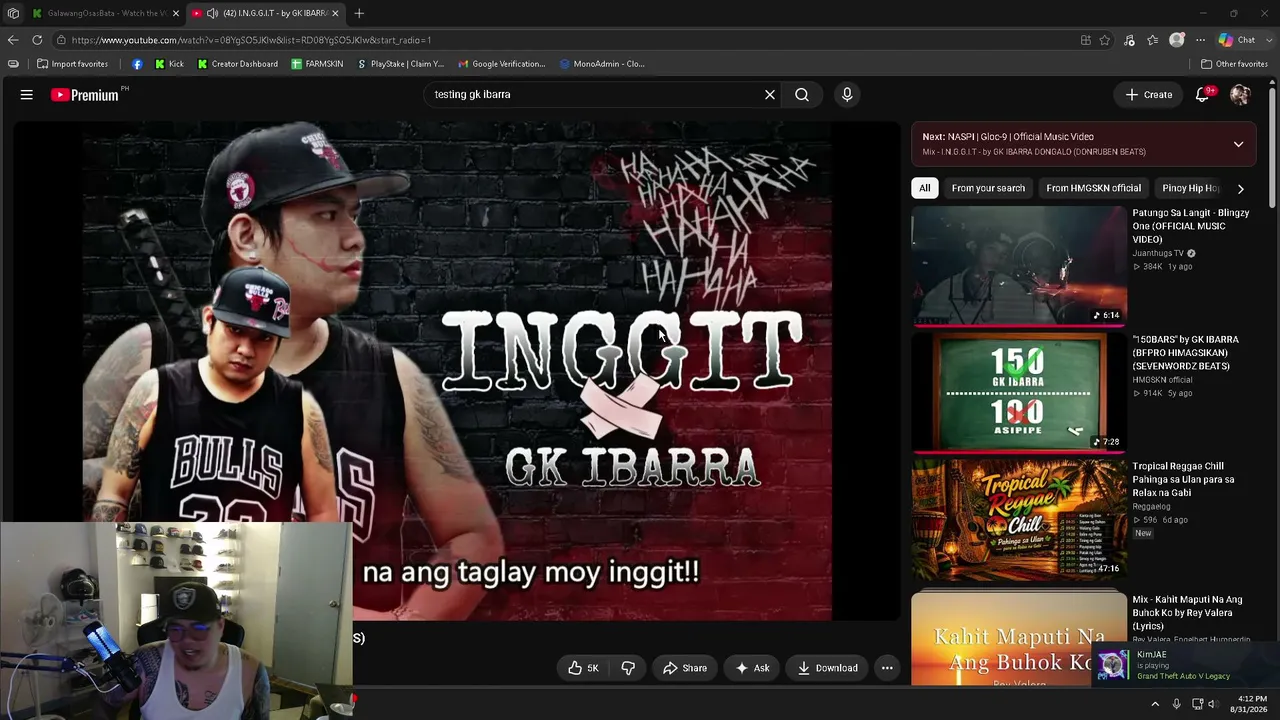Open Copilot Chat sidebar

tap(1237, 40)
